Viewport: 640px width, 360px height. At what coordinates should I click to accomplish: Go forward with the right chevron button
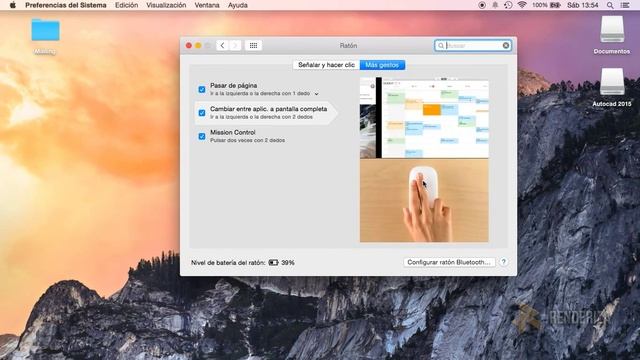click(x=235, y=45)
